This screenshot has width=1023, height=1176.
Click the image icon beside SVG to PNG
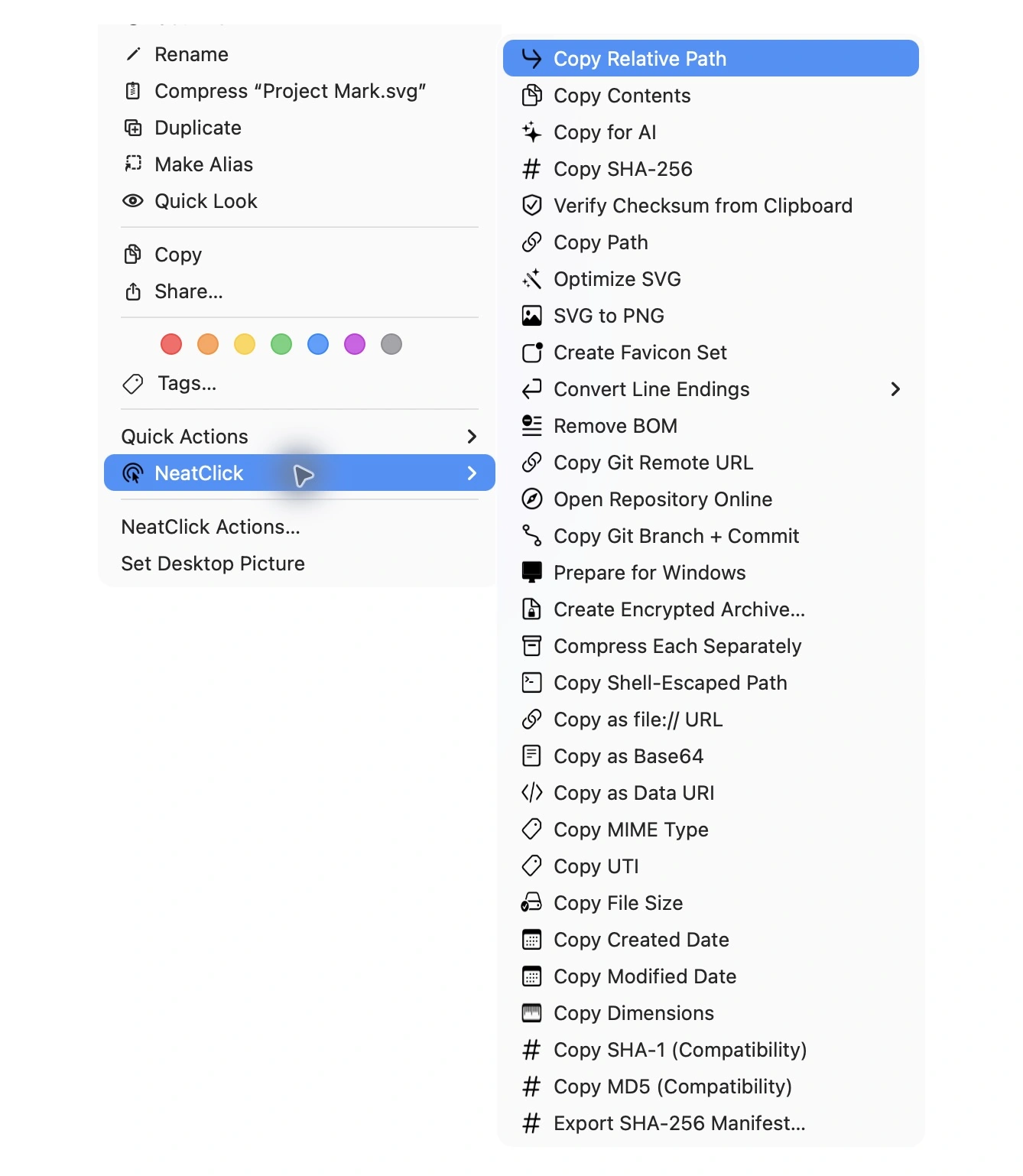tap(531, 315)
